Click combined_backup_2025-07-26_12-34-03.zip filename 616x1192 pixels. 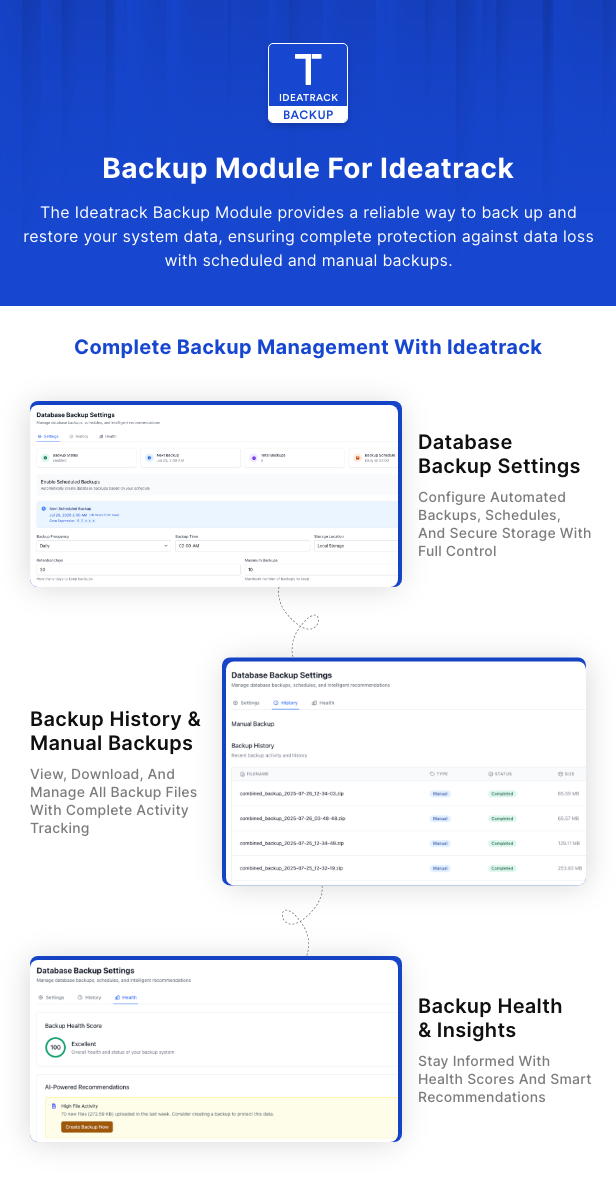click(292, 794)
